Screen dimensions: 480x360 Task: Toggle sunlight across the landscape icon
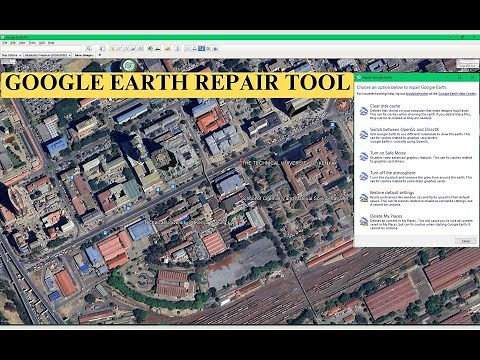coord(157,49)
